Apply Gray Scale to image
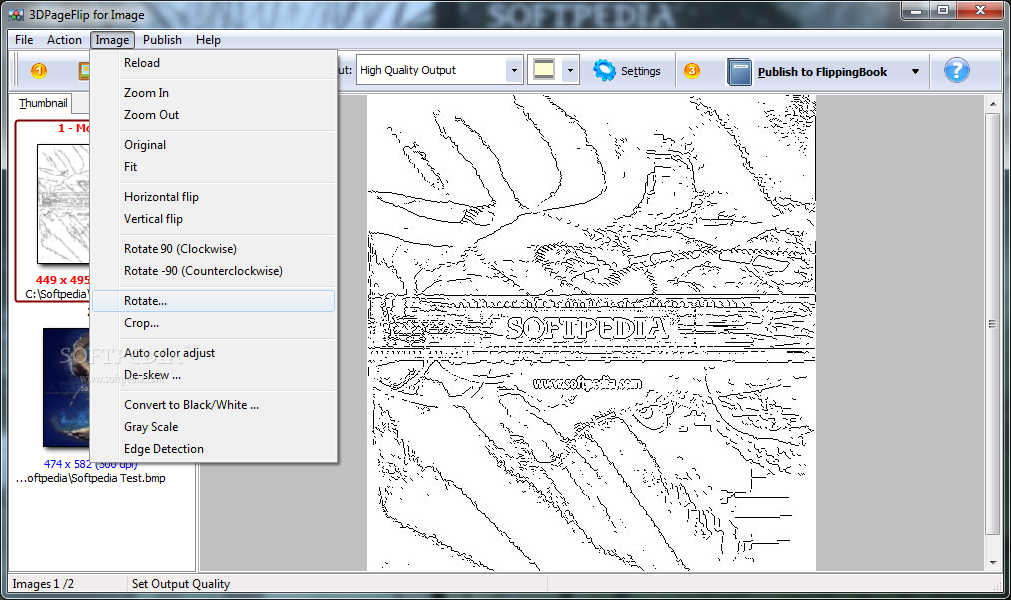 point(213,427)
